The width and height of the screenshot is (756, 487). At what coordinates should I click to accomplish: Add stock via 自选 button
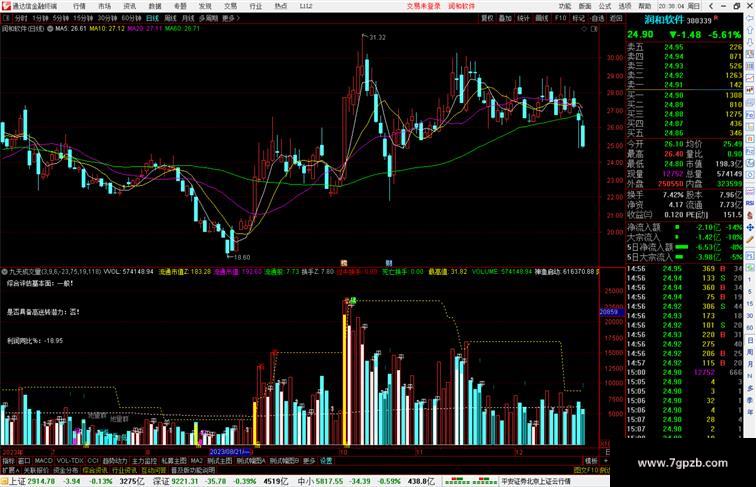tap(597, 18)
